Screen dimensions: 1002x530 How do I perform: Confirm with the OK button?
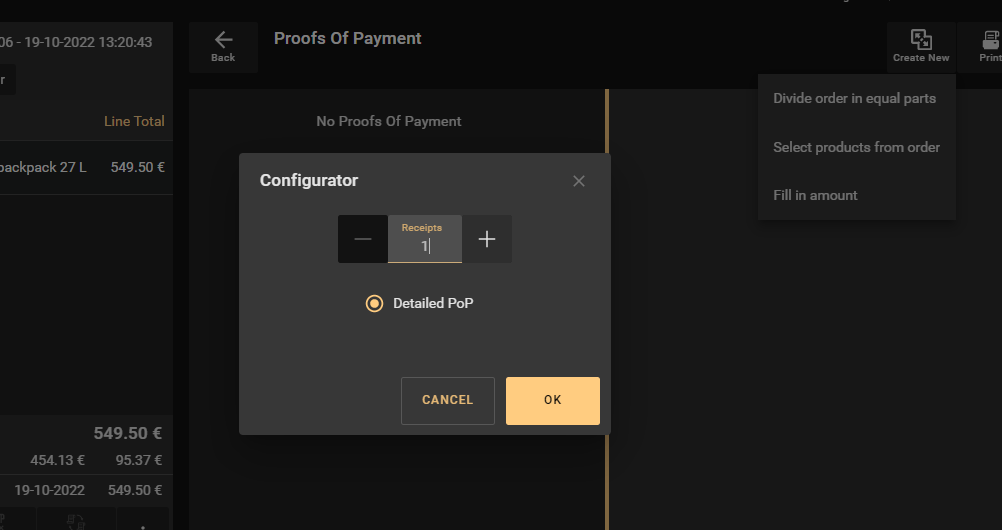(x=553, y=401)
